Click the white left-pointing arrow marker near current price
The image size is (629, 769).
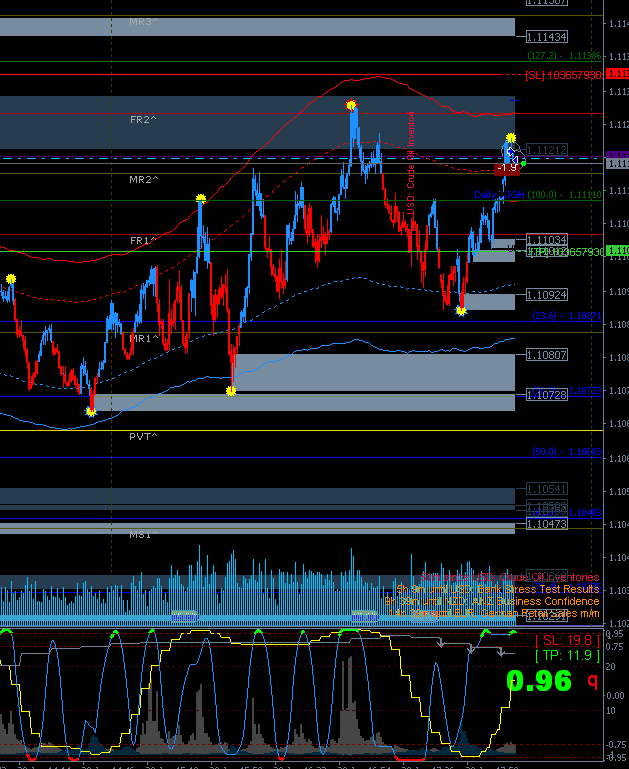pos(515,160)
